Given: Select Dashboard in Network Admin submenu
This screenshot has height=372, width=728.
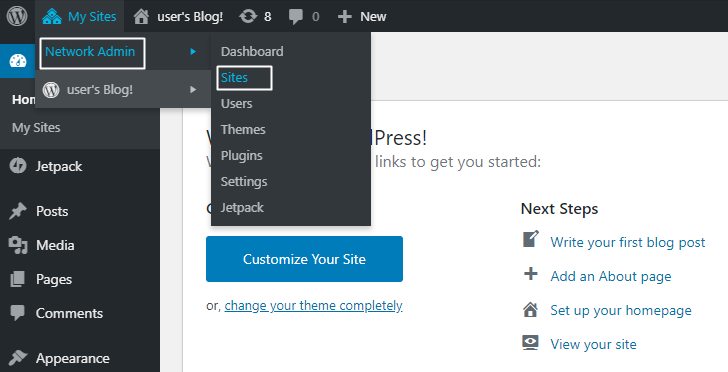Looking at the screenshot, I should point(252,52).
